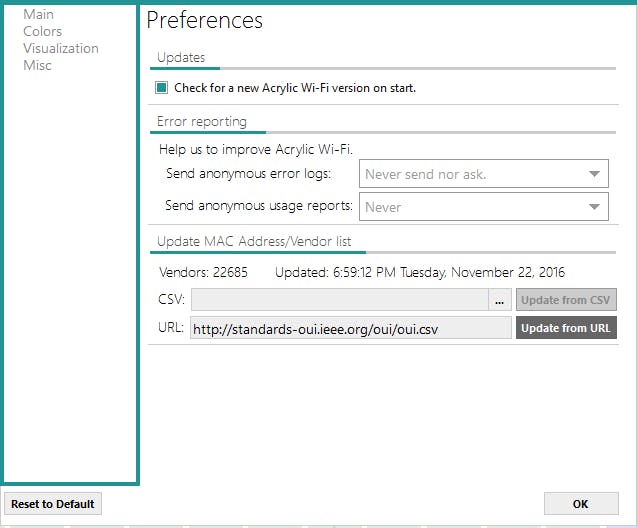Select the Misc preferences section
Viewport: 637px width, 528px height.
point(37,66)
